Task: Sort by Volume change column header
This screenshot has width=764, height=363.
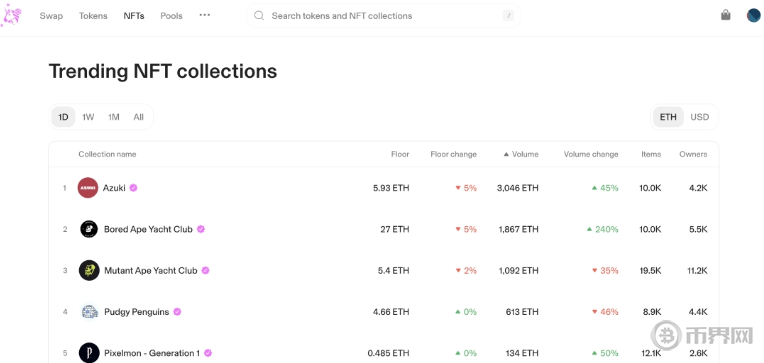Action: click(591, 154)
